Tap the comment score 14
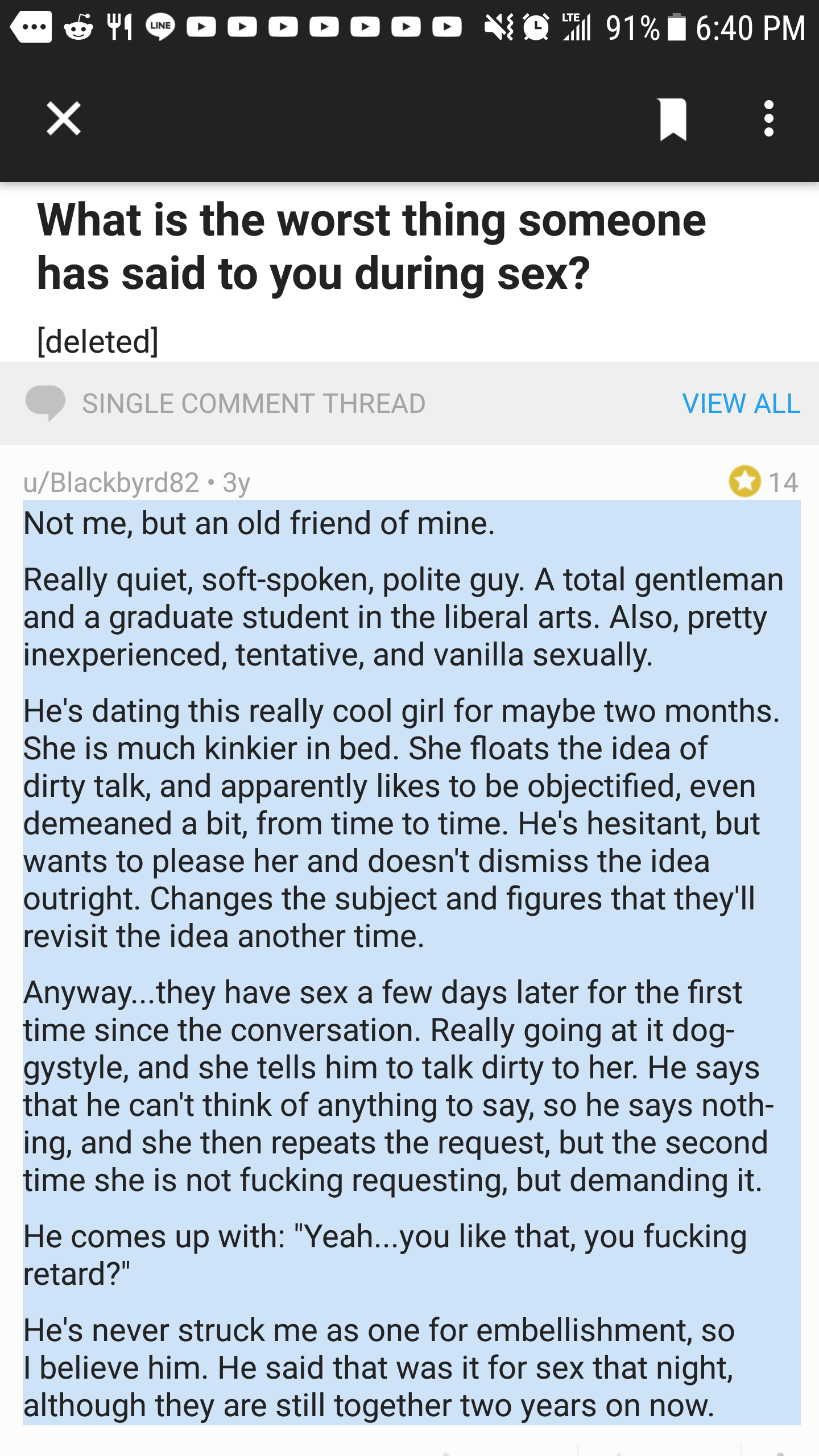Viewport: 819px width, 1456px height. click(783, 482)
